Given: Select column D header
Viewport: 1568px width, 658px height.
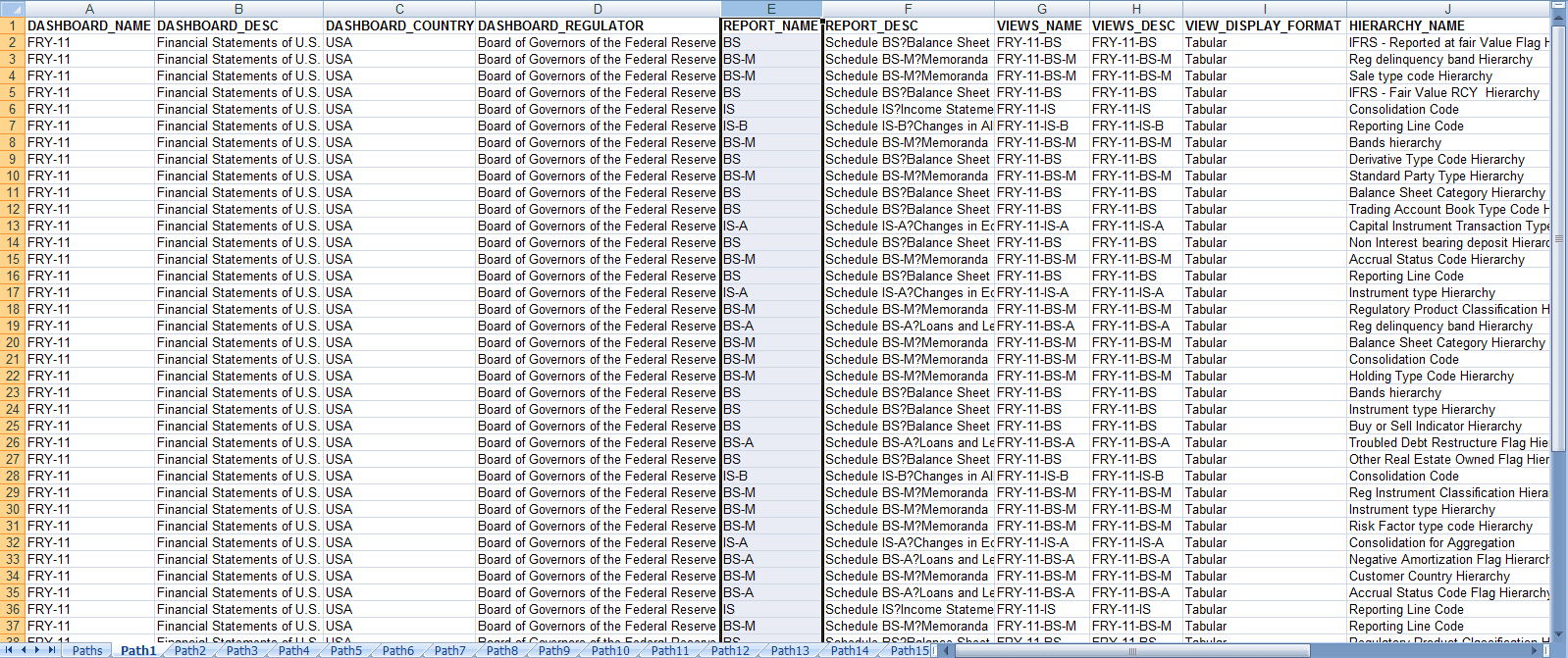Looking at the screenshot, I should 598,9.
